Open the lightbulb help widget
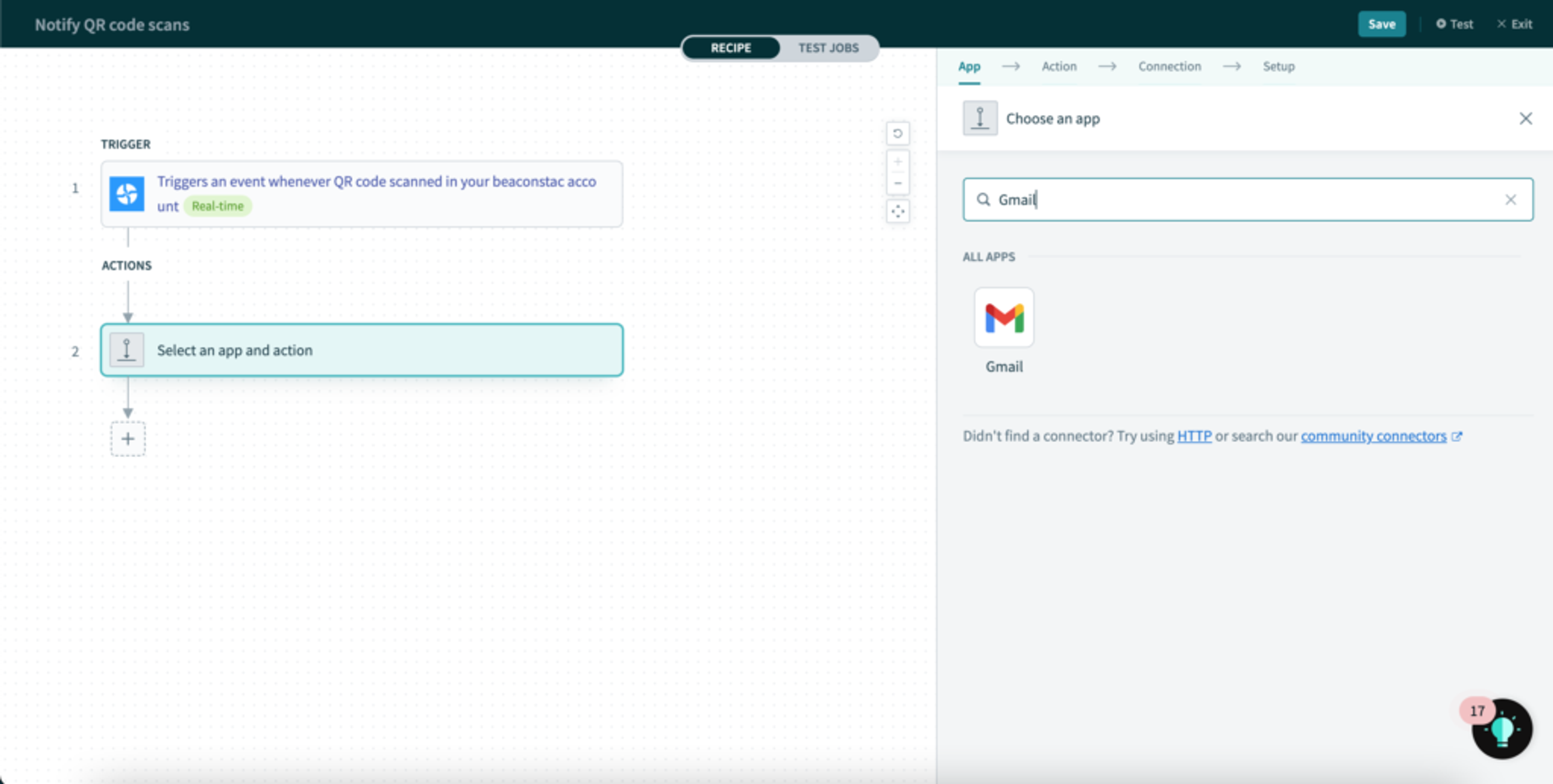 pos(1502,729)
